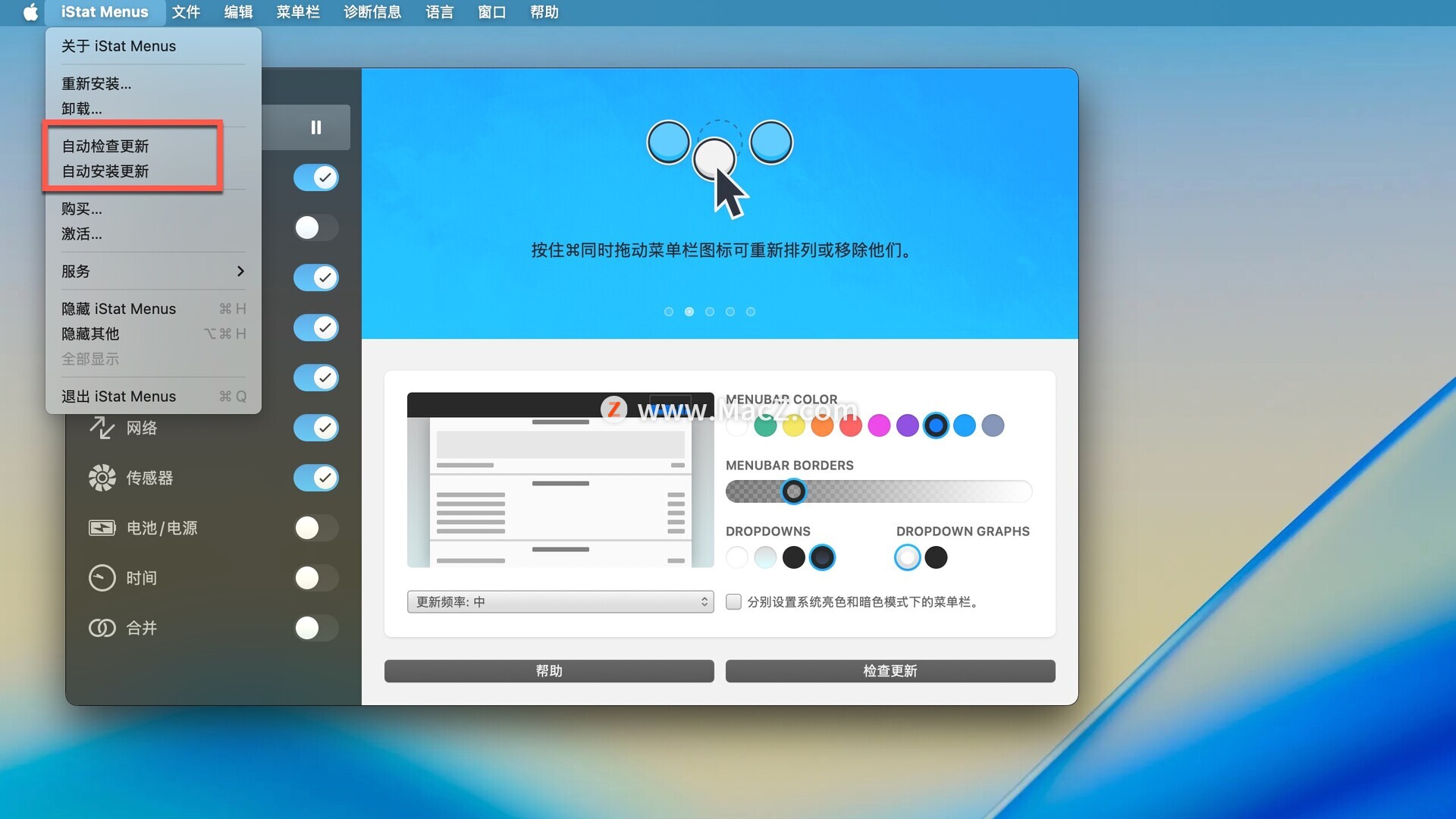This screenshot has width=1456, height=819.
Task: Pick bright blue menubar color swatch
Action: pos(965,425)
